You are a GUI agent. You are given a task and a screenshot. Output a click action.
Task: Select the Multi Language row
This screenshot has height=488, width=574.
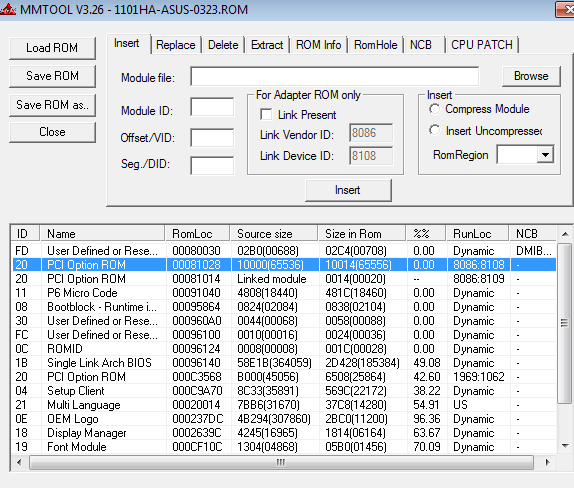[284, 405]
